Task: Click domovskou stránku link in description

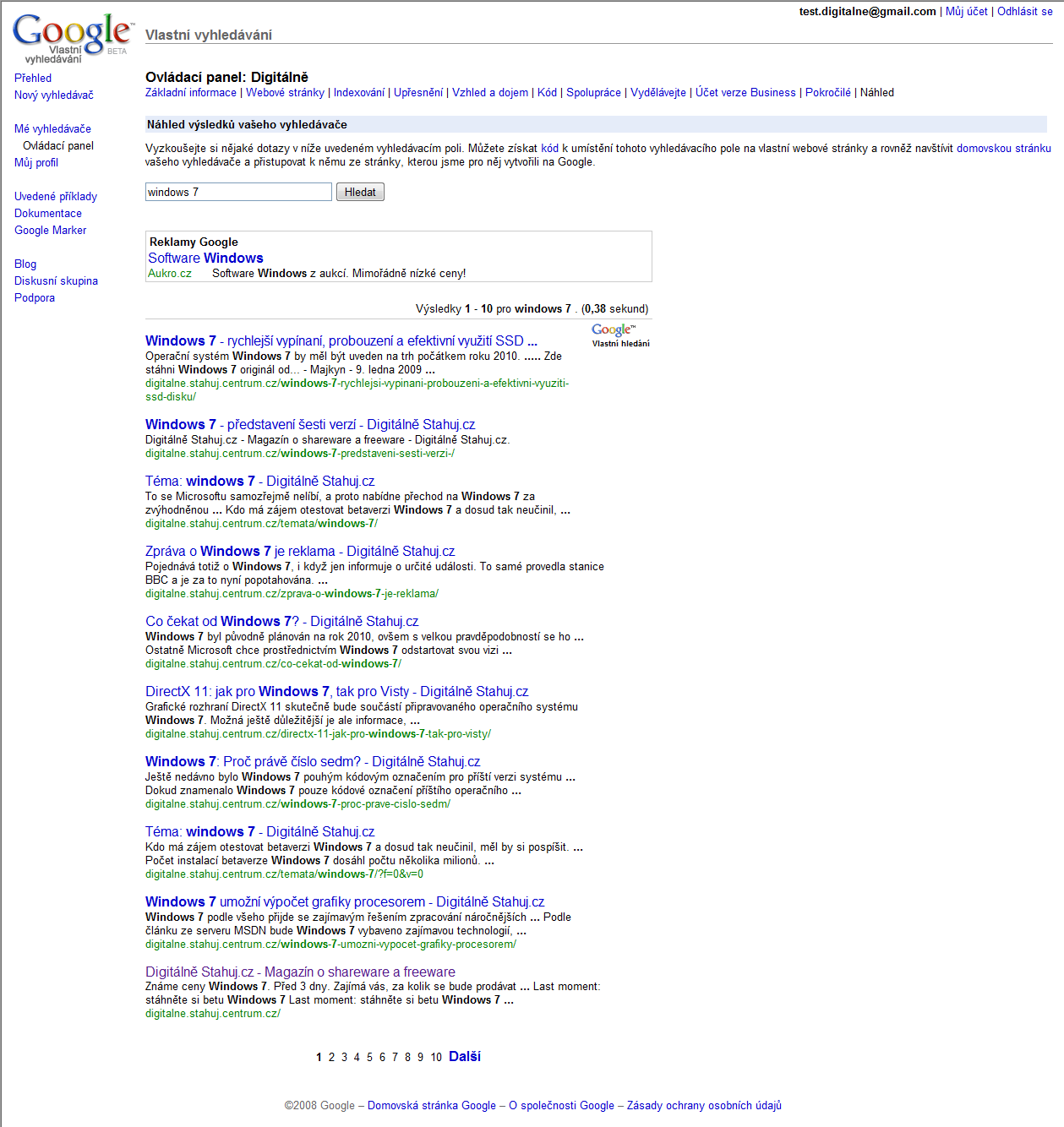Action: pos(1004,148)
